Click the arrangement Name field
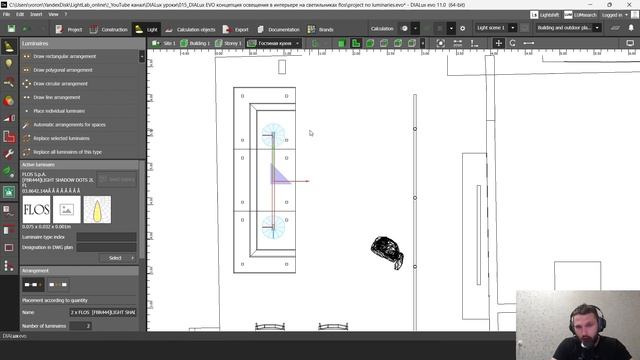 click(103, 312)
